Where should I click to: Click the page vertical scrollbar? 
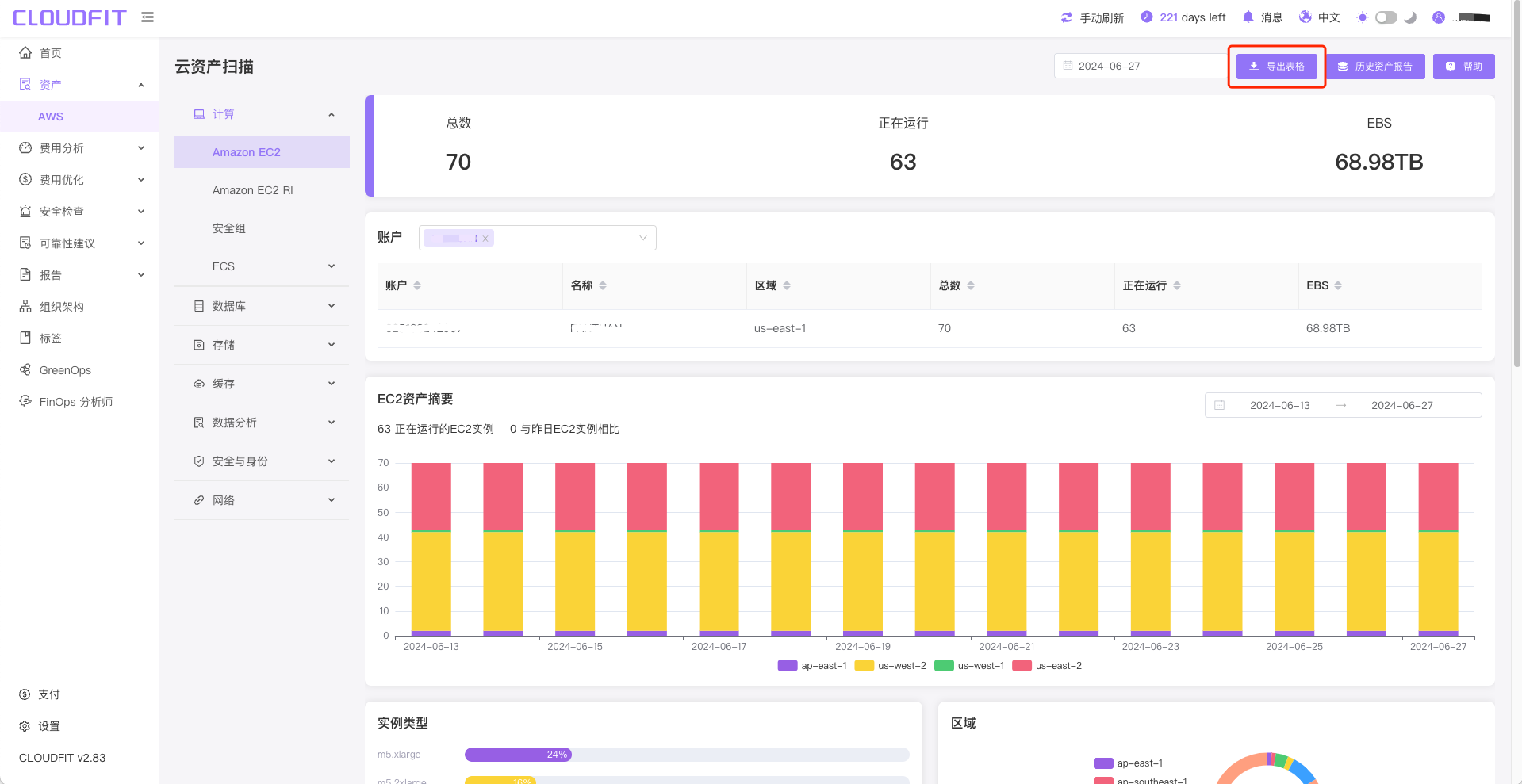click(1516, 182)
